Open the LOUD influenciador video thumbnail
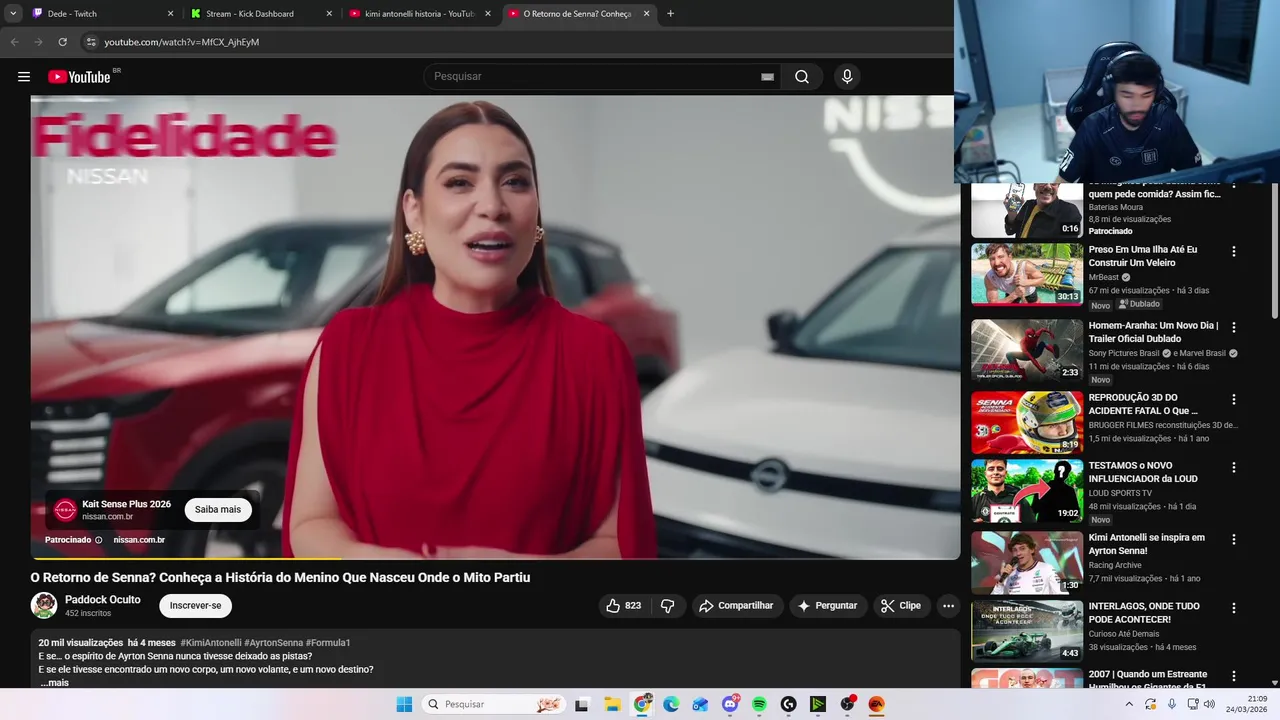The width and height of the screenshot is (1280, 720). [1027, 490]
